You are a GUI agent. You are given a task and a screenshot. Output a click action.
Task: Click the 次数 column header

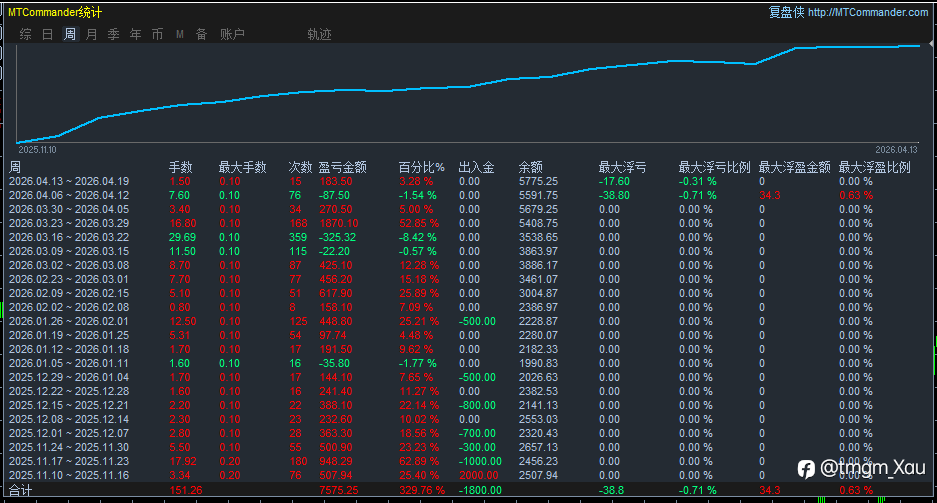click(x=301, y=167)
